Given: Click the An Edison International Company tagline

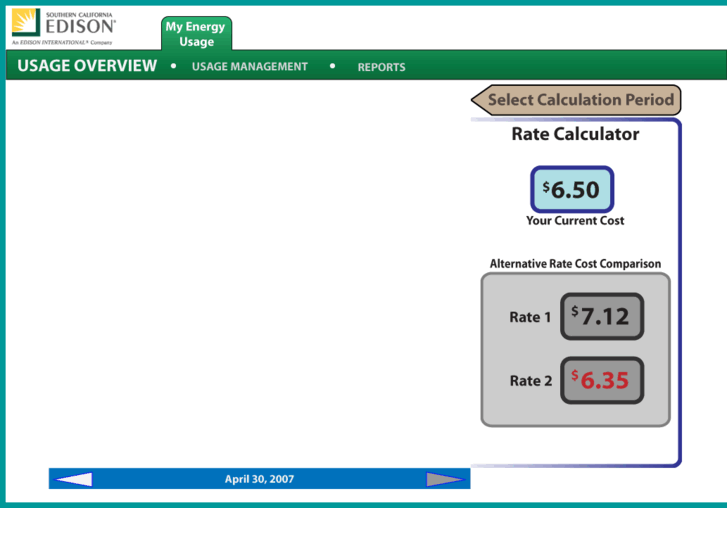Looking at the screenshot, I should 62,43.
